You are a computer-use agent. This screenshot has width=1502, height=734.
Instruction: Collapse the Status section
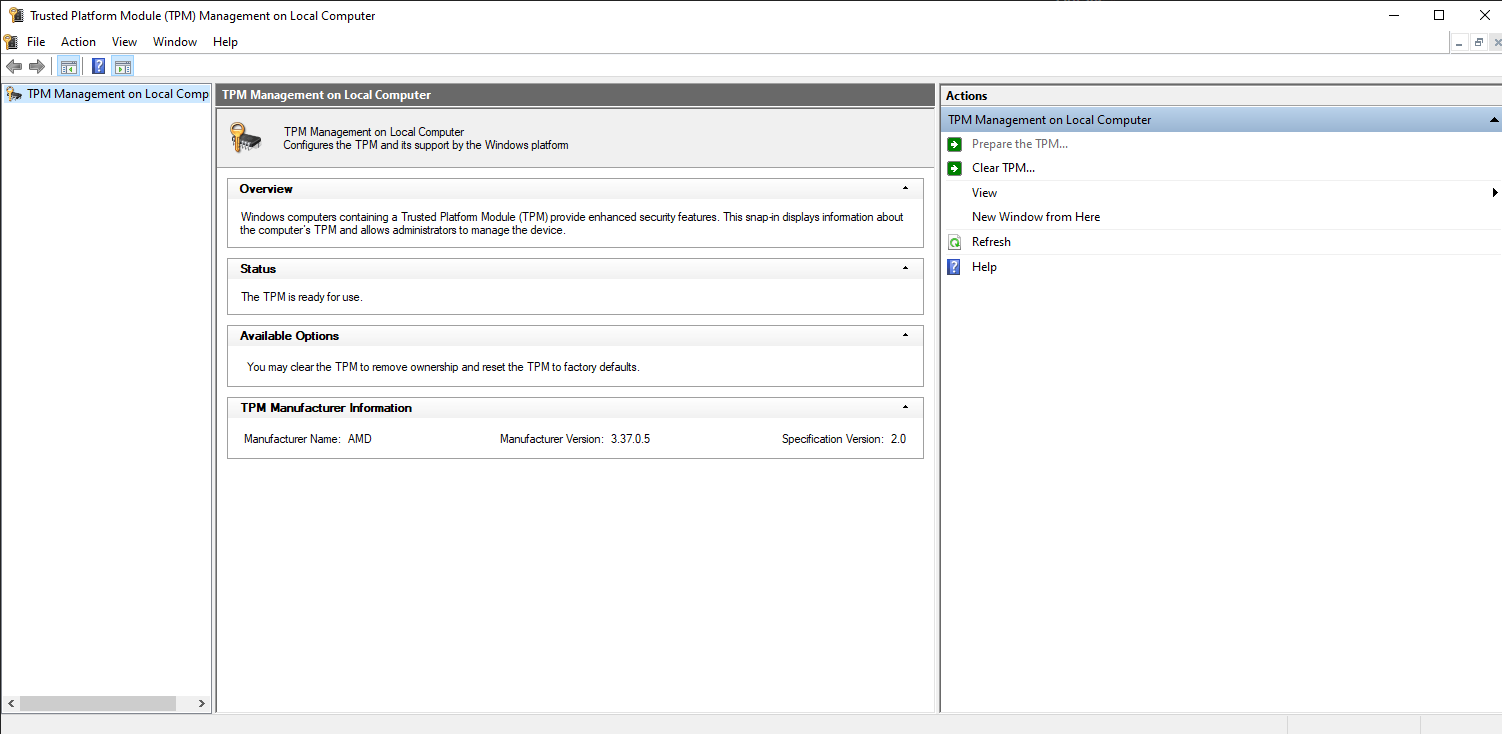(905, 268)
